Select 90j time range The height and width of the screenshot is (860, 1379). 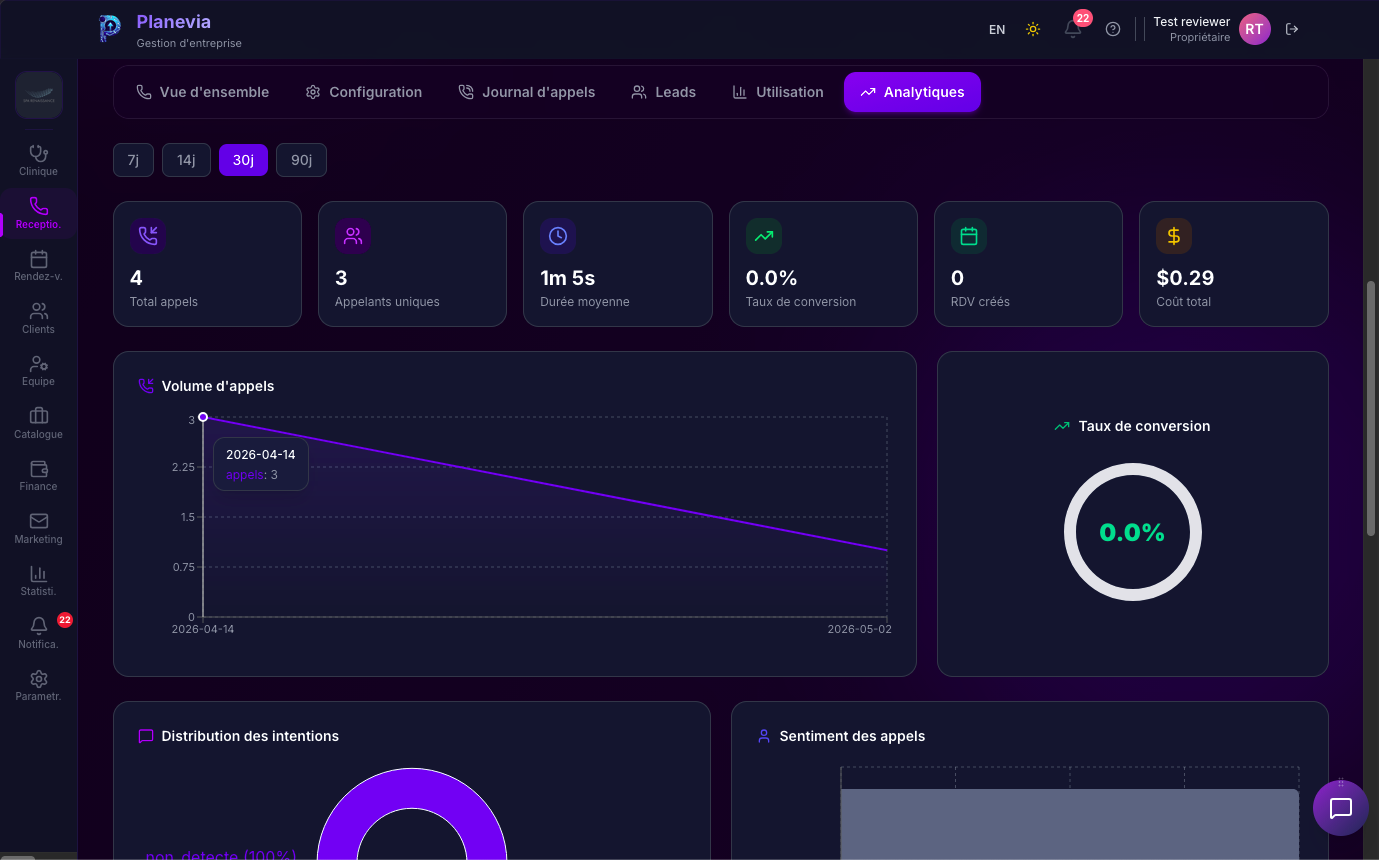301,160
